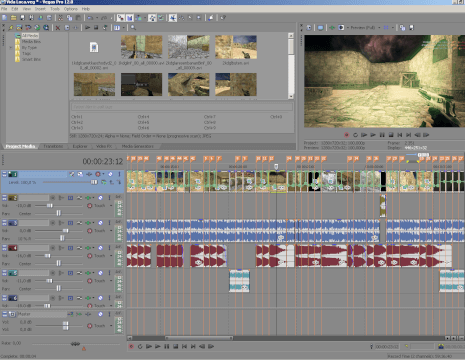Click Play in the preview transport
The height and width of the screenshot is (360, 465).
[x=373, y=135]
